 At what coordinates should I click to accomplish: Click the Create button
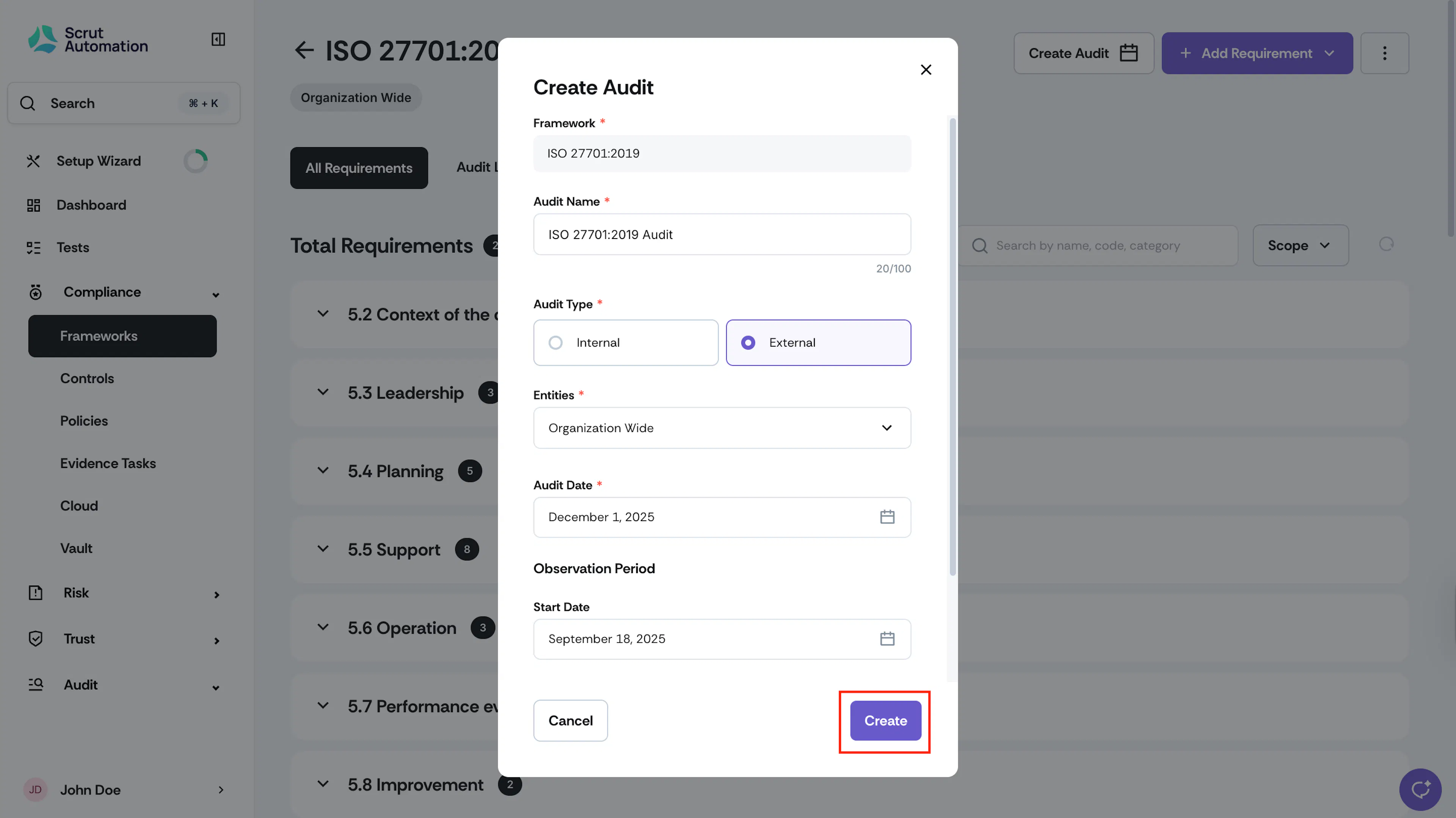click(885, 721)
